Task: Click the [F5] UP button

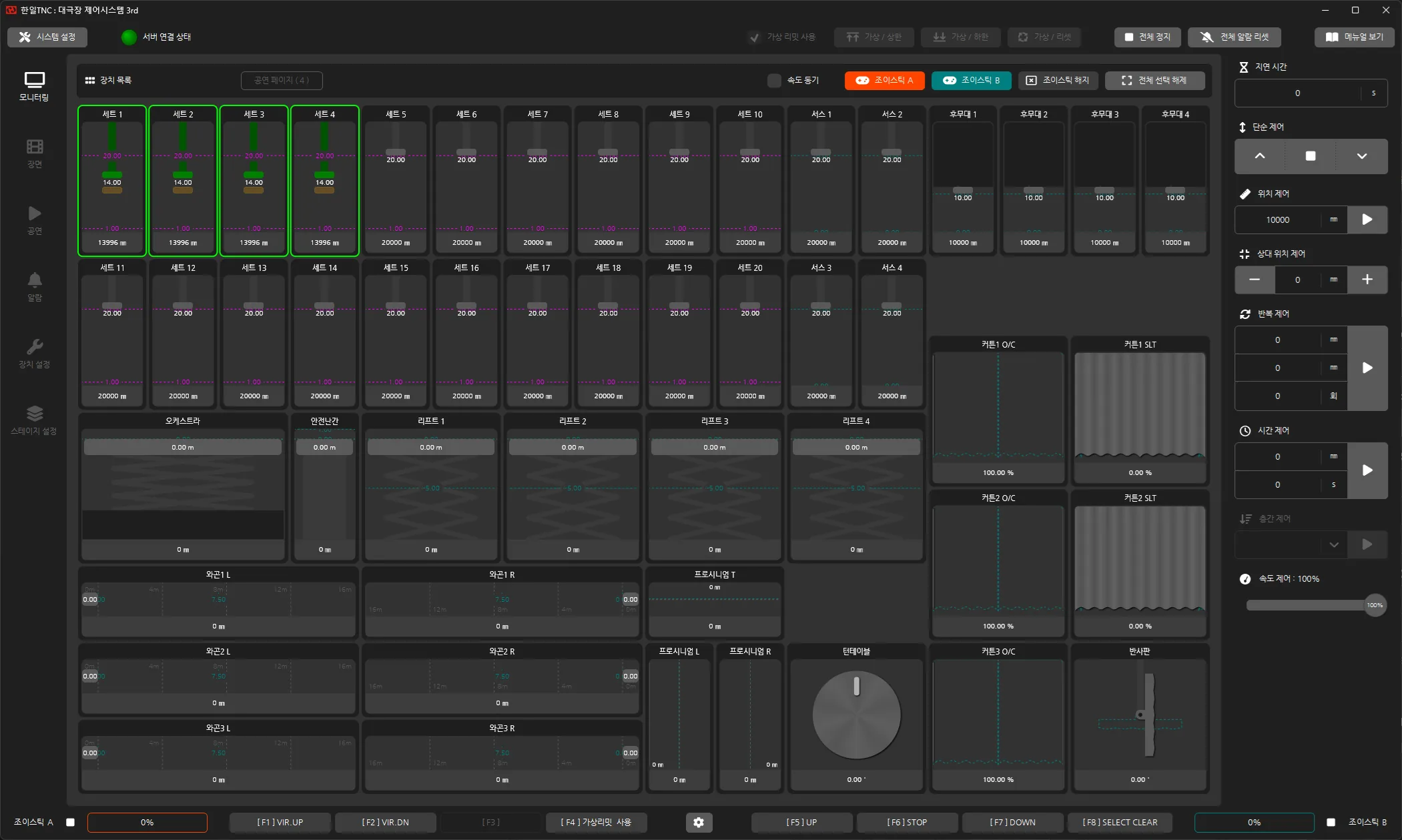Action: point(801,823)
